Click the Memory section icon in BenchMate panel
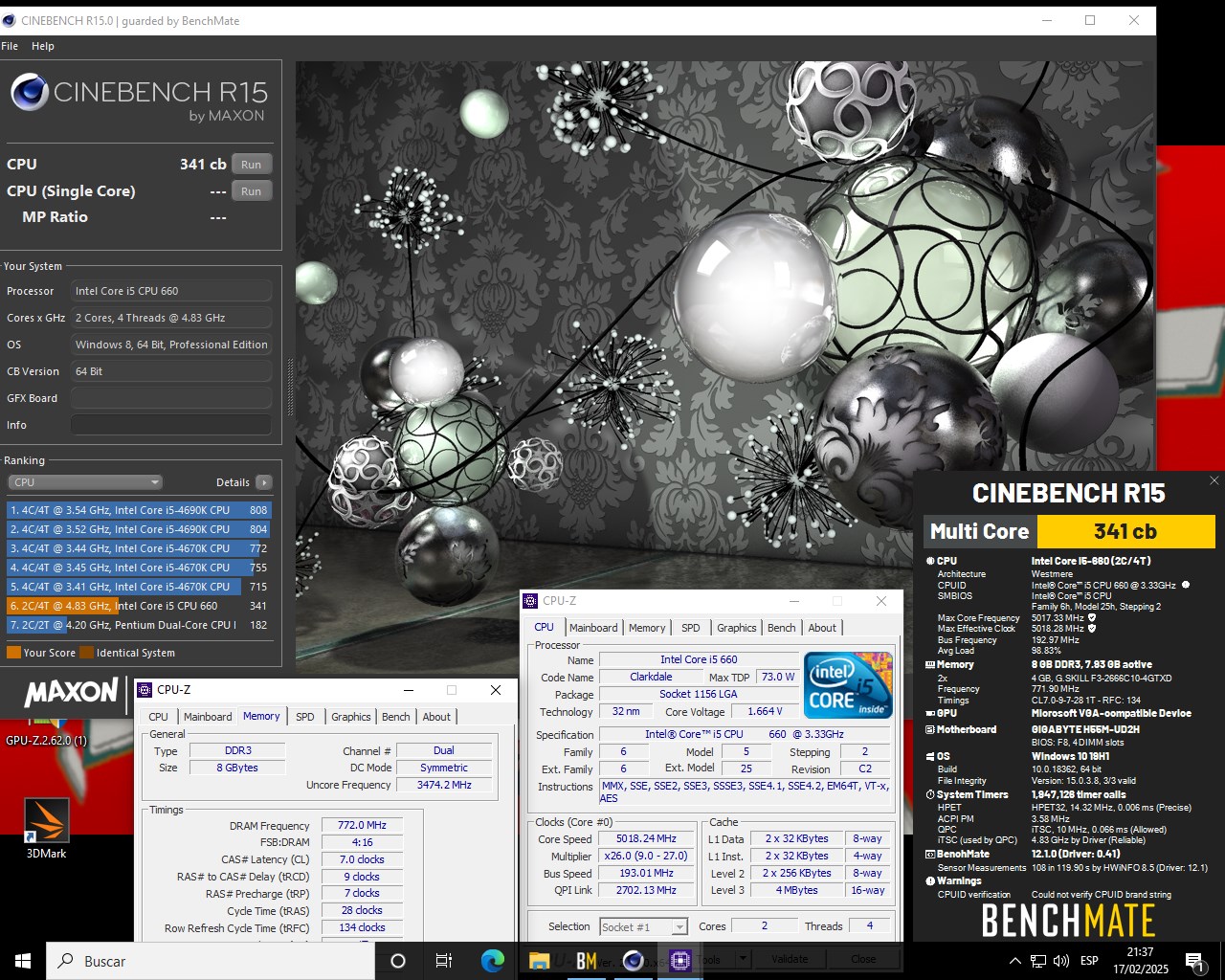 [930, 664]
